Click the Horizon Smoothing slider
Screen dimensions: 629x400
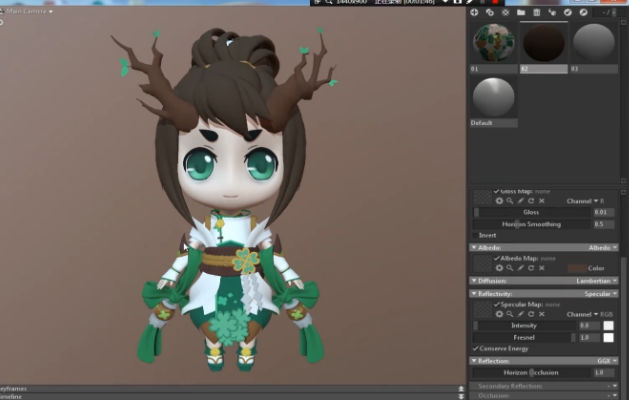coord(531,224)
